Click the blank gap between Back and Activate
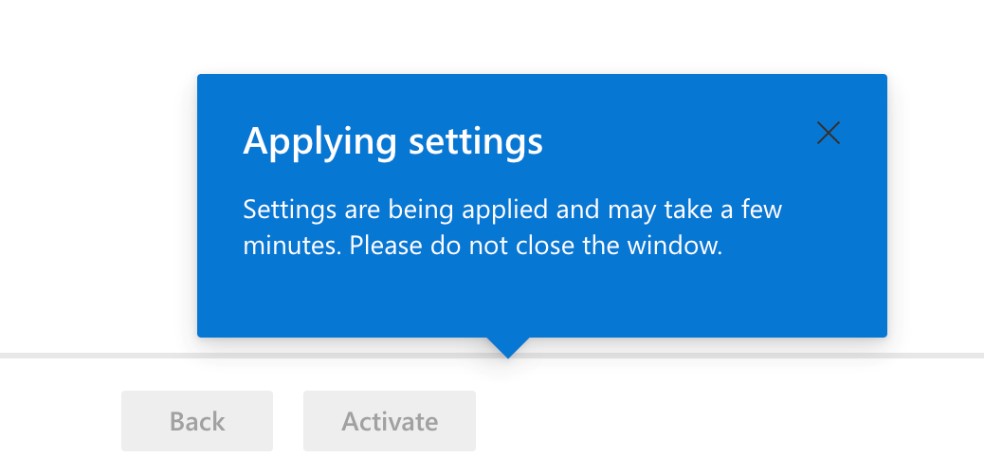The height and width of the screenshot is (476, 984). (x=288, y=421)
